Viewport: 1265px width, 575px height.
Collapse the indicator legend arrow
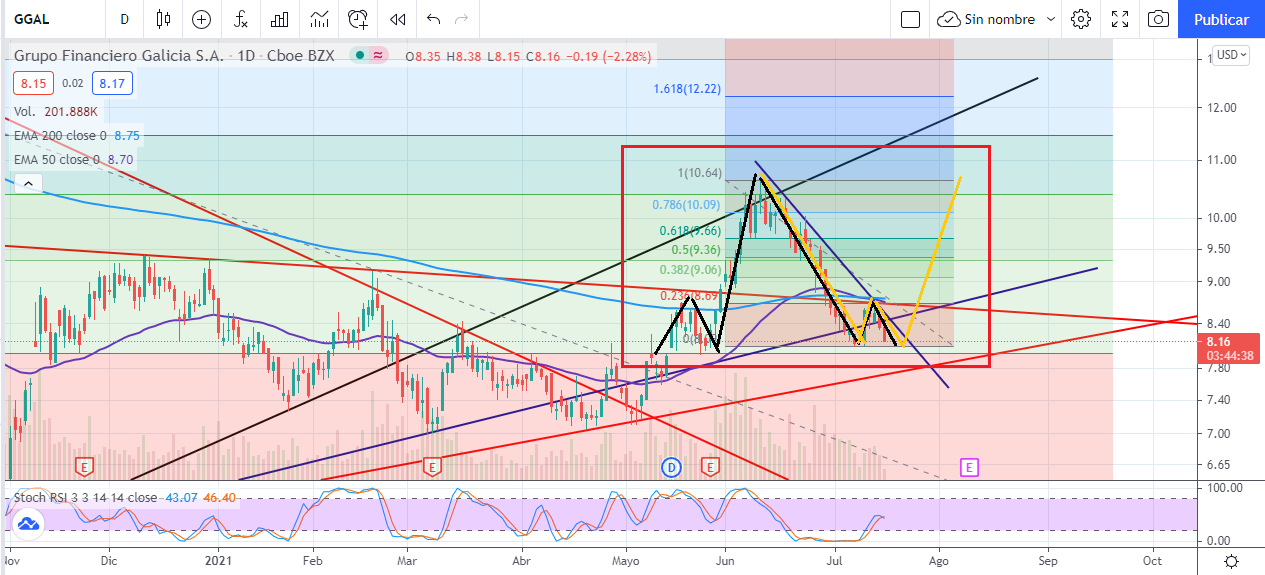click(28, 183)
